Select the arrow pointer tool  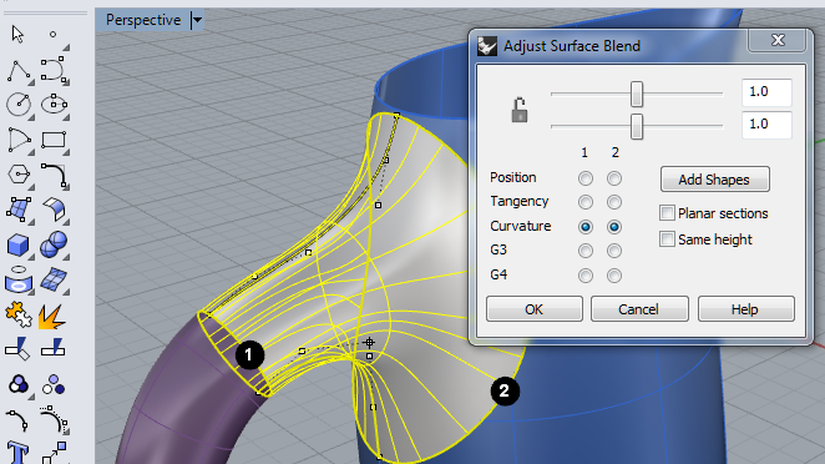(18, 35)
